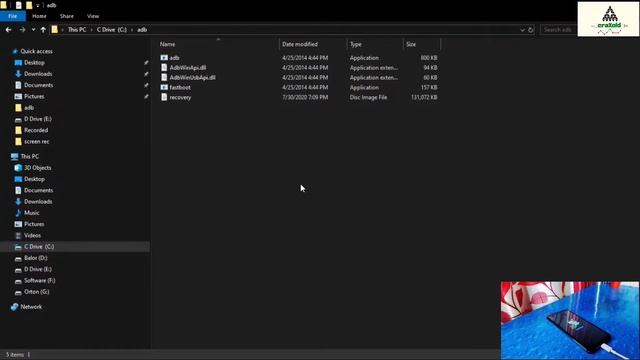Screen dimensions: 640x360
Task: Select This PC in navigation pane
Action: pos(29,156)
